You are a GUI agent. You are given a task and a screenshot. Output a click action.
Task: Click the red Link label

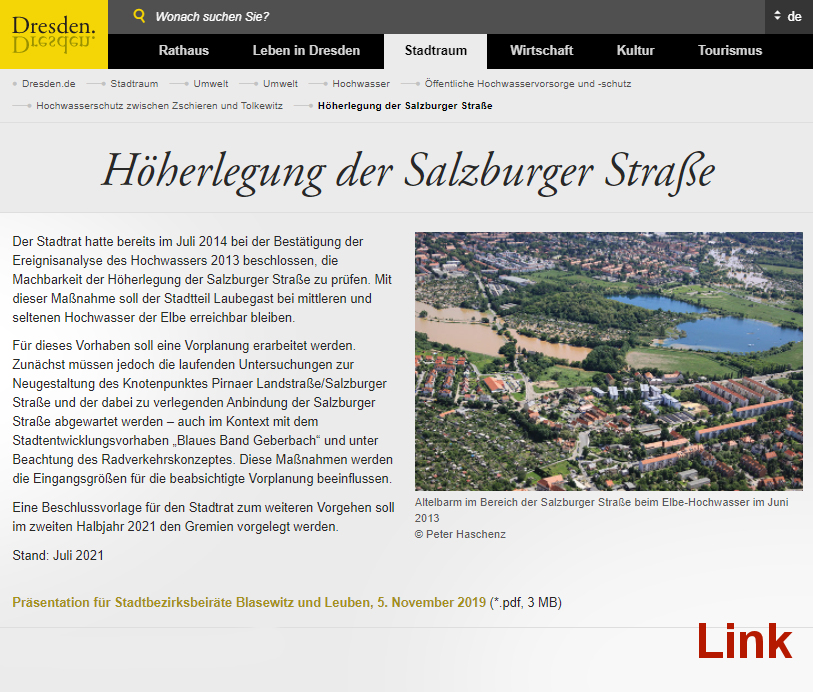pos(744,641)
